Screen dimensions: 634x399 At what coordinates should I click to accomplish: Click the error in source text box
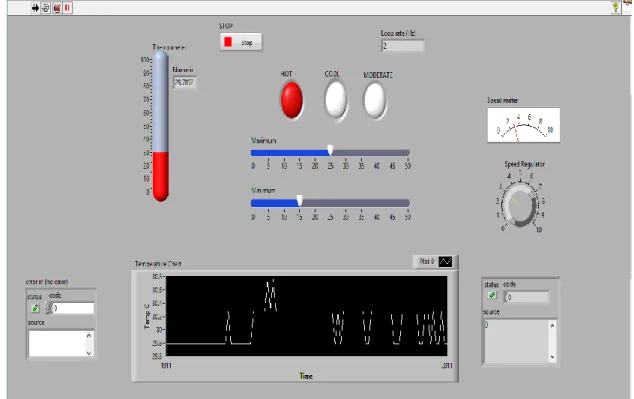57,344
